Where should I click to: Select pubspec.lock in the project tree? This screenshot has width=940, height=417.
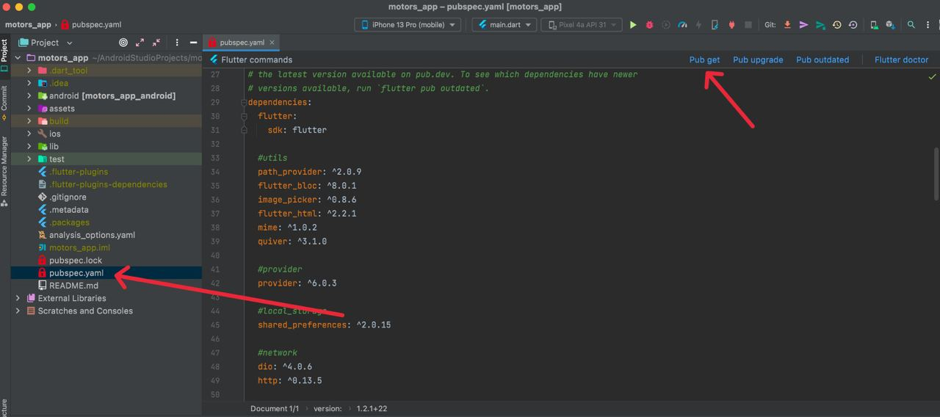(x=75, y=260)
